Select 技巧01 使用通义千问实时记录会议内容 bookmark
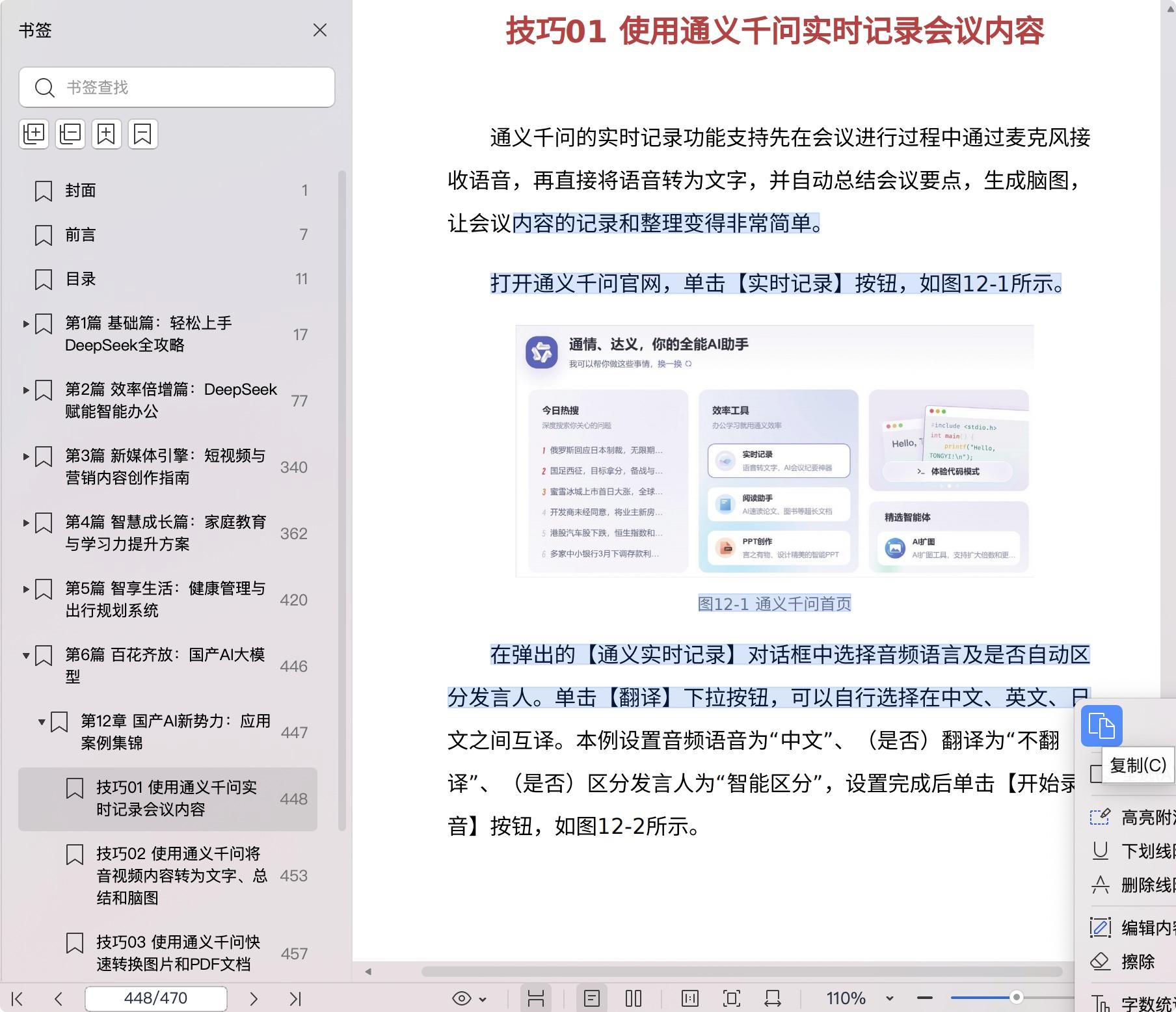Viewport: 1176px width, 1012px height. (x=168, y=799)
